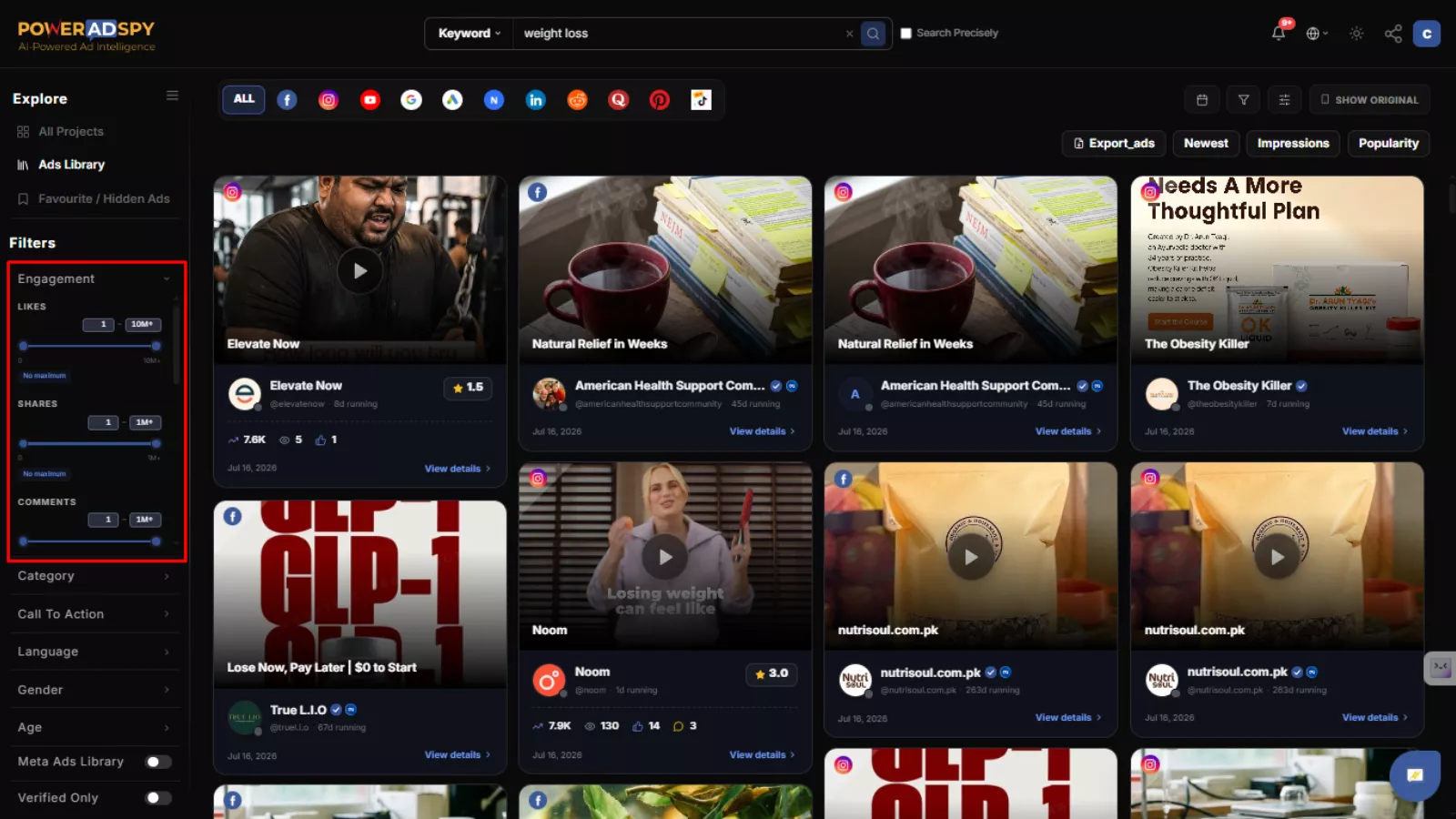Toggle the Meta Ads Library switch

(x=158, y=762)
